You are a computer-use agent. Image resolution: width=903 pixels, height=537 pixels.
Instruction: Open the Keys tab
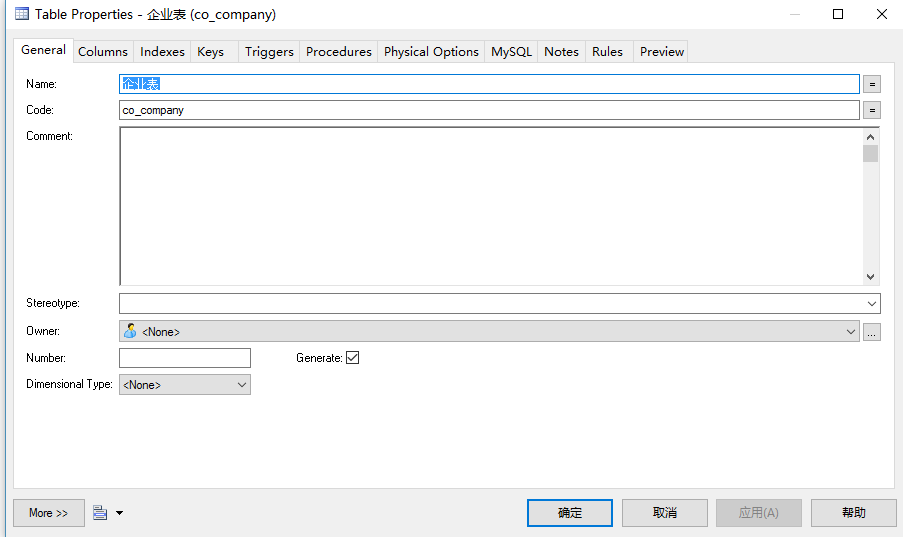coord(211,52)
